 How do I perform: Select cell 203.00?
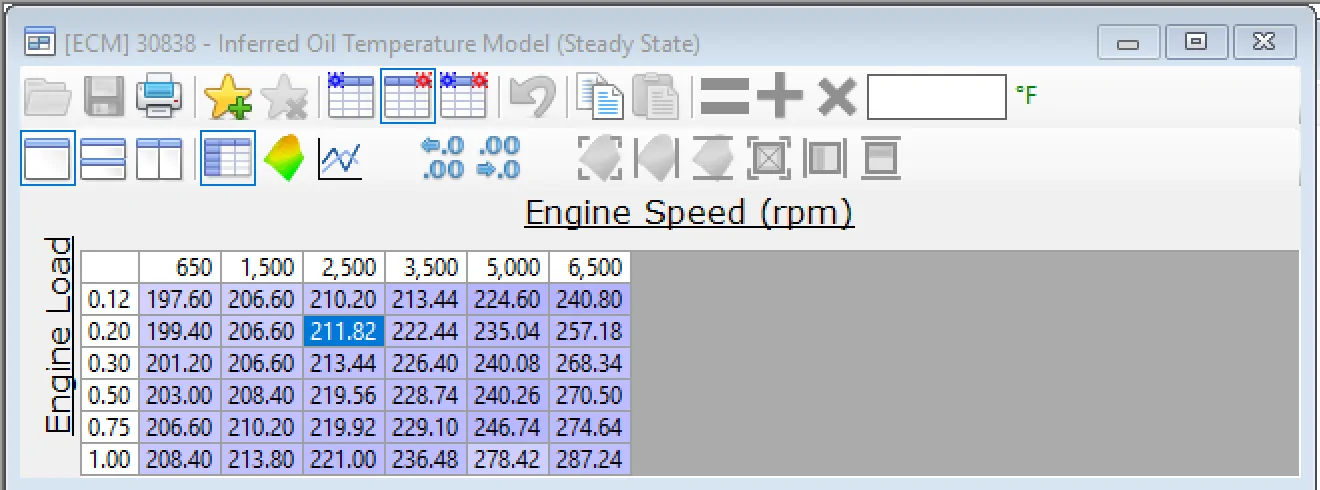[180, 395]
